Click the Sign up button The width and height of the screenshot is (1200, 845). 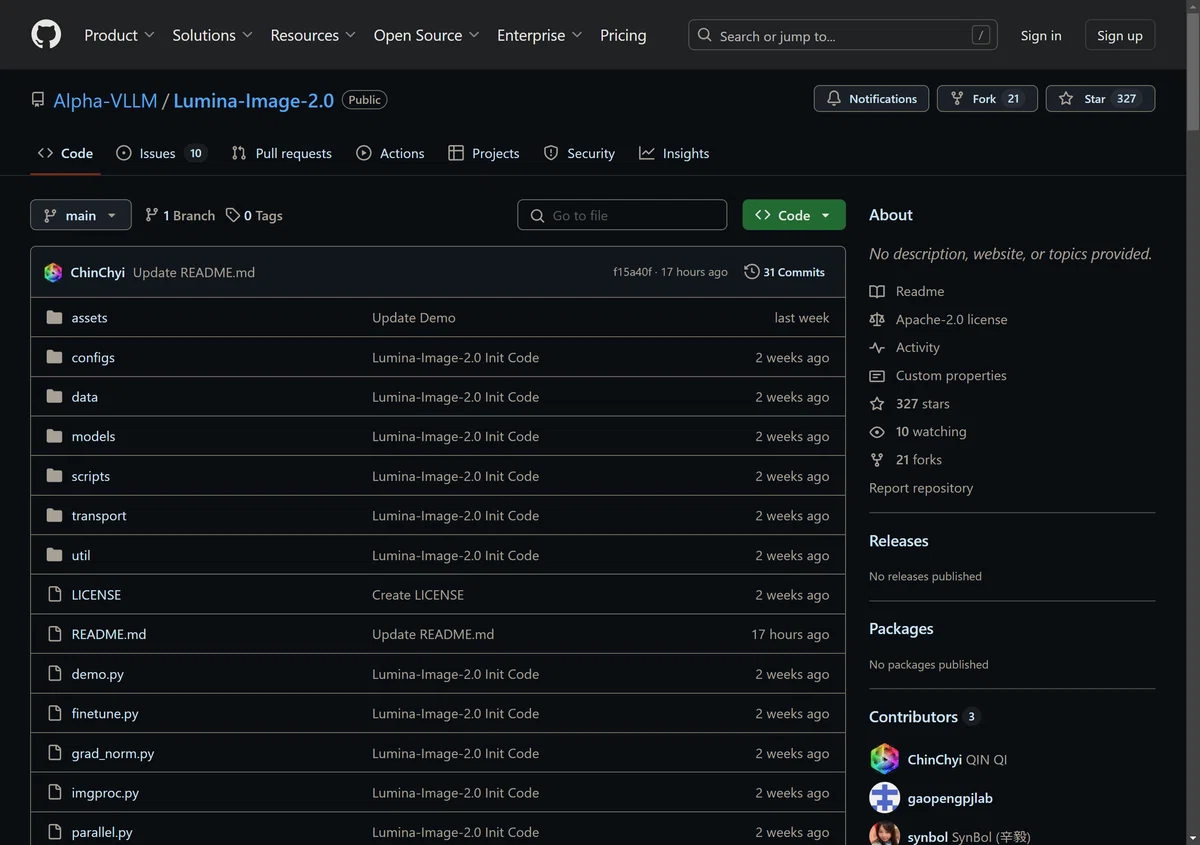[x=1120, y=35]
